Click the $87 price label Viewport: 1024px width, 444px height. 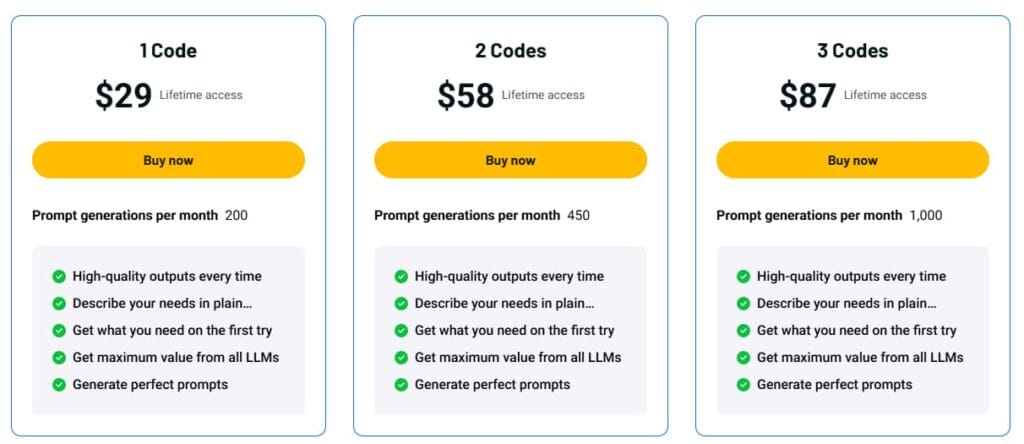808,95
